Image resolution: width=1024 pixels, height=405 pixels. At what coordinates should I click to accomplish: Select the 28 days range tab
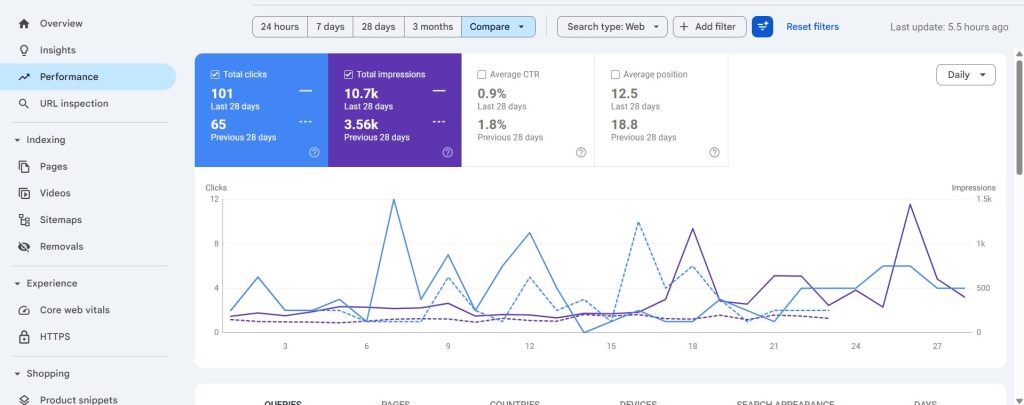tap(378, 27)
